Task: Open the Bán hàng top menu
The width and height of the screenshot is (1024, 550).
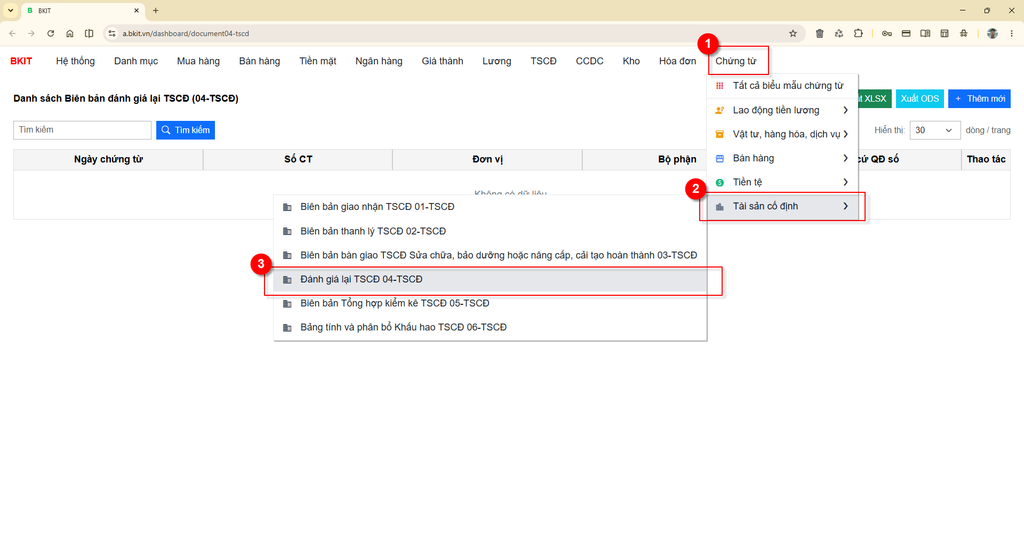Action: (259, 61)
